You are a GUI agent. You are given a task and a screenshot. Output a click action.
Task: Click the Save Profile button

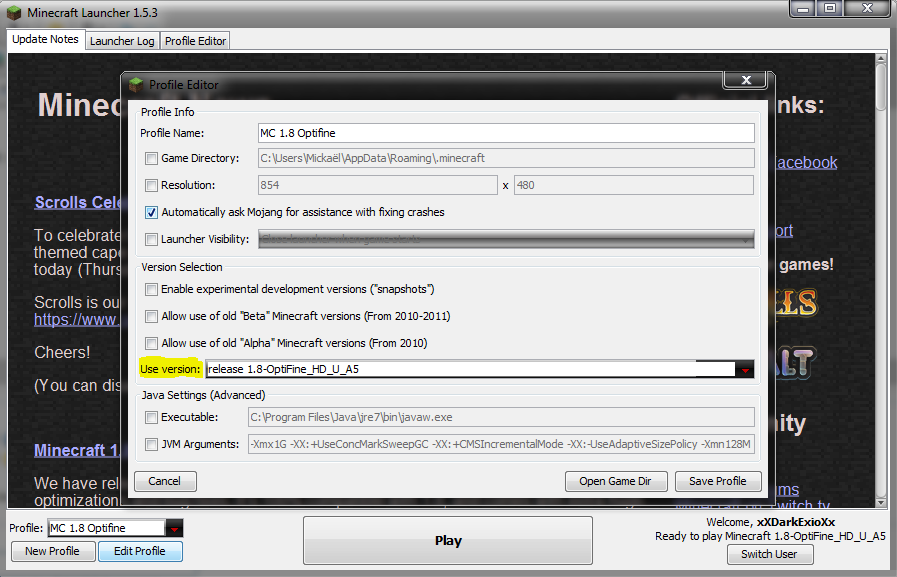tap(717, 481)
